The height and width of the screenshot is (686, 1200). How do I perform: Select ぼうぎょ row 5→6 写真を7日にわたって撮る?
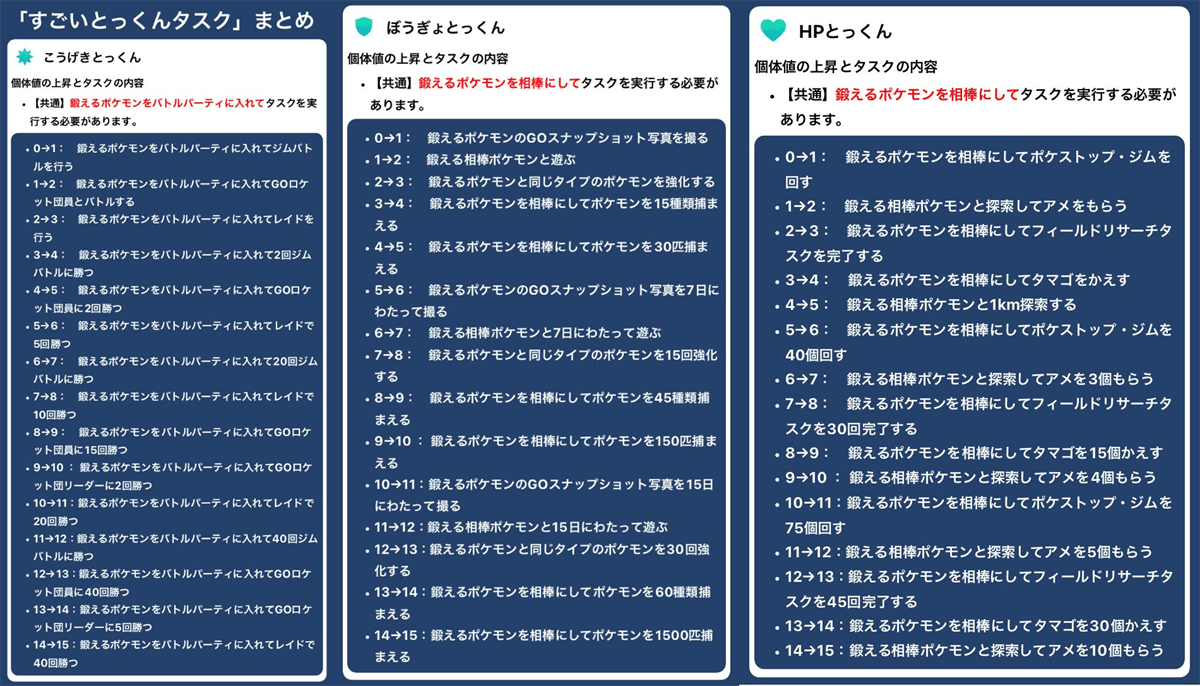click(546, 301)
